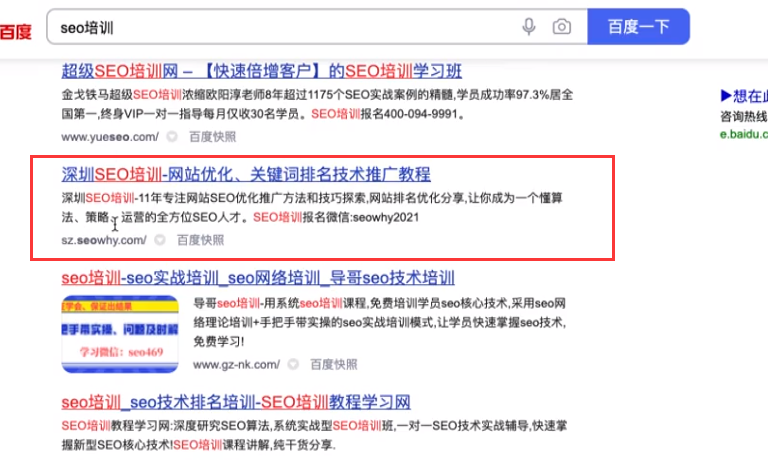This screenshot has height=460, width=768.
Task: Open the shield icon next to www.yueseo.com
Action: pyautogui.click(x=172, y=137)
